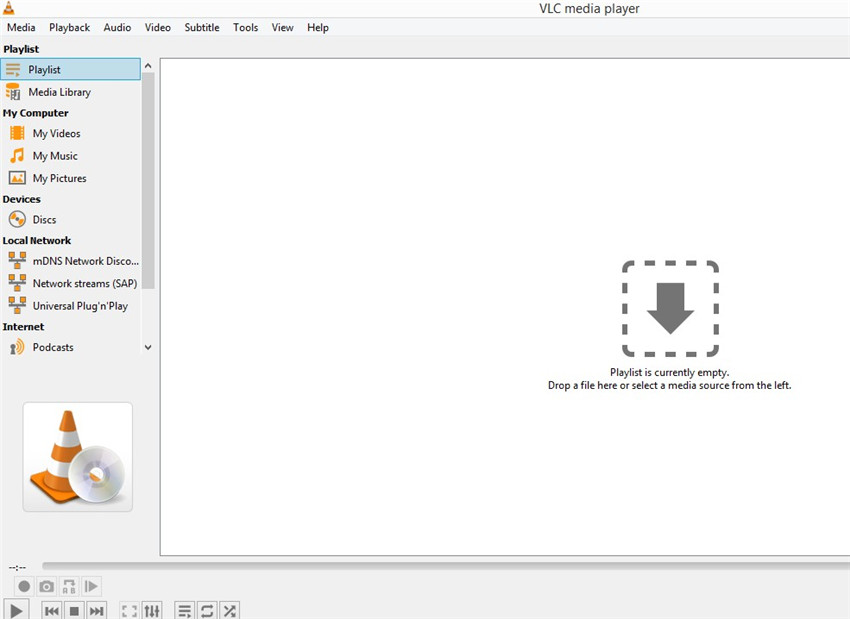Click the playlist list icon

coord(13,70)
